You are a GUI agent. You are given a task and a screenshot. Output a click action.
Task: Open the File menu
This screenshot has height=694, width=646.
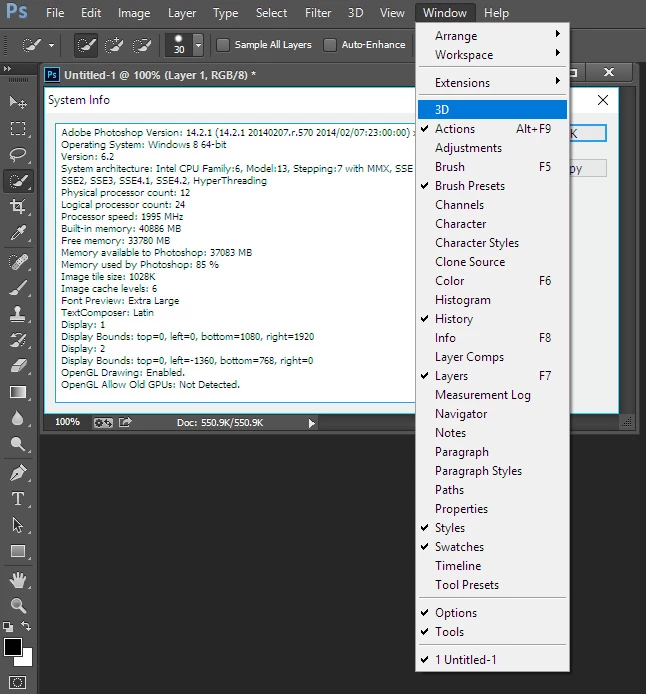coord(55,13)
